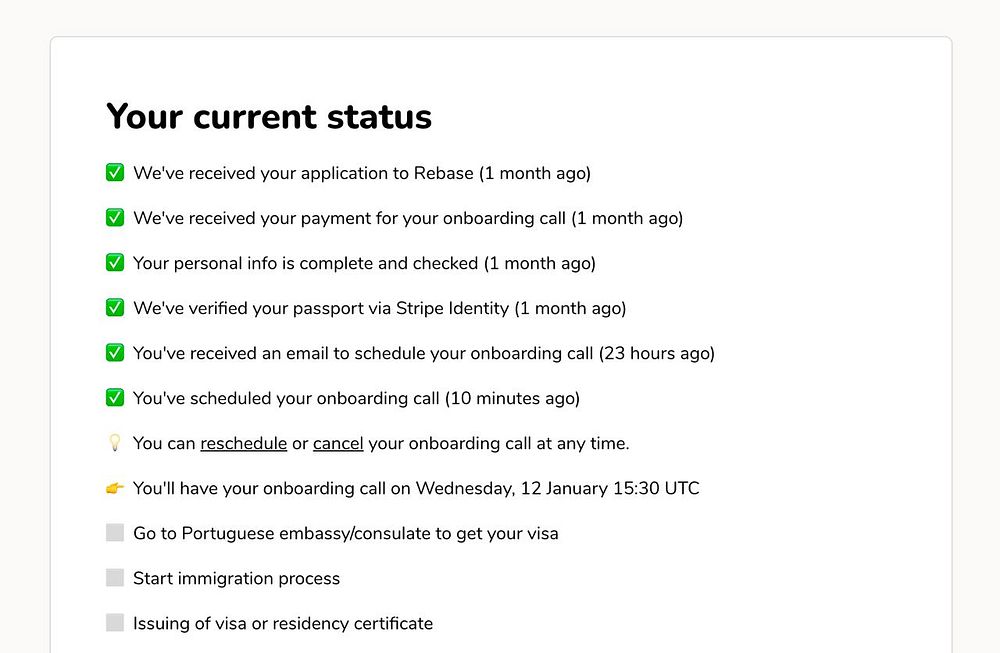This screenshot has height=653, width=1000.
Task: Click the checkmark beside email to schedule call
Action: 115,353
